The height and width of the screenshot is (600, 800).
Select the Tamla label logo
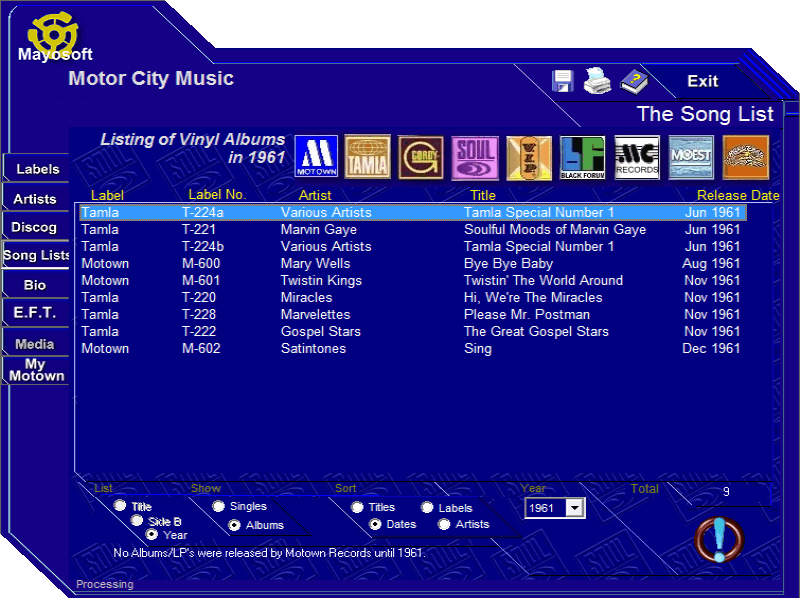coord(367,157)
